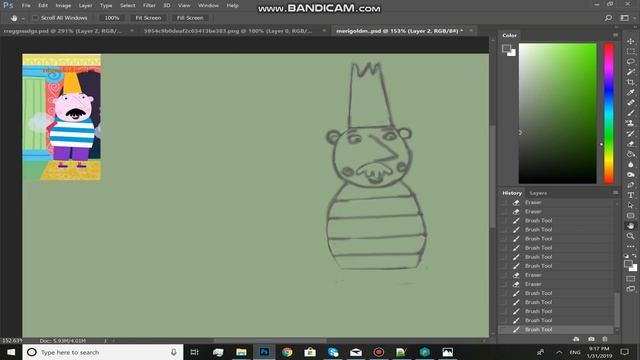The image size is (640, 360).
Task: Open the Window menu
Action: [x=208, y=5]
